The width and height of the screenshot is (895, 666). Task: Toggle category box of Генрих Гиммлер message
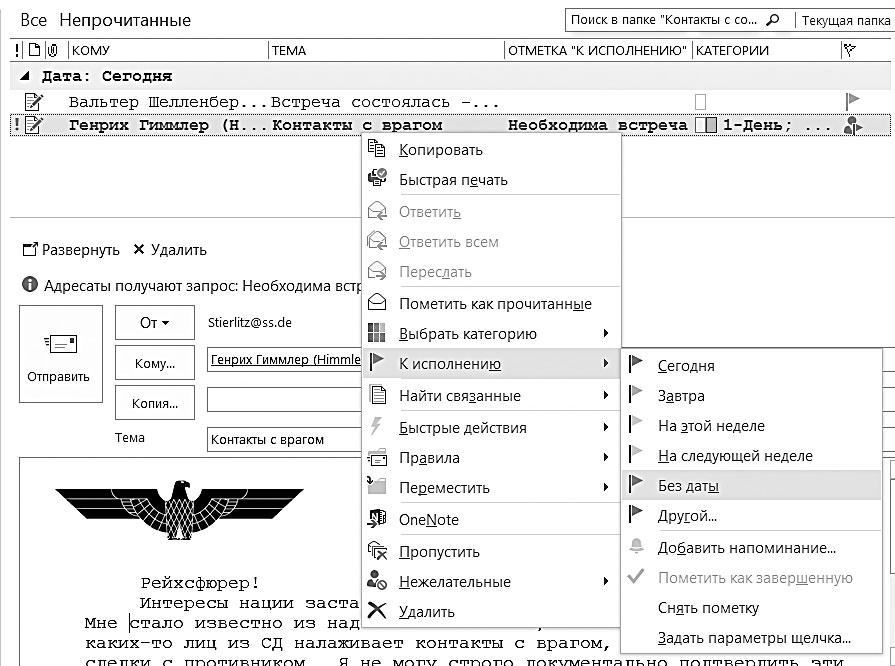pyautogui.click(x=706, y=125)
